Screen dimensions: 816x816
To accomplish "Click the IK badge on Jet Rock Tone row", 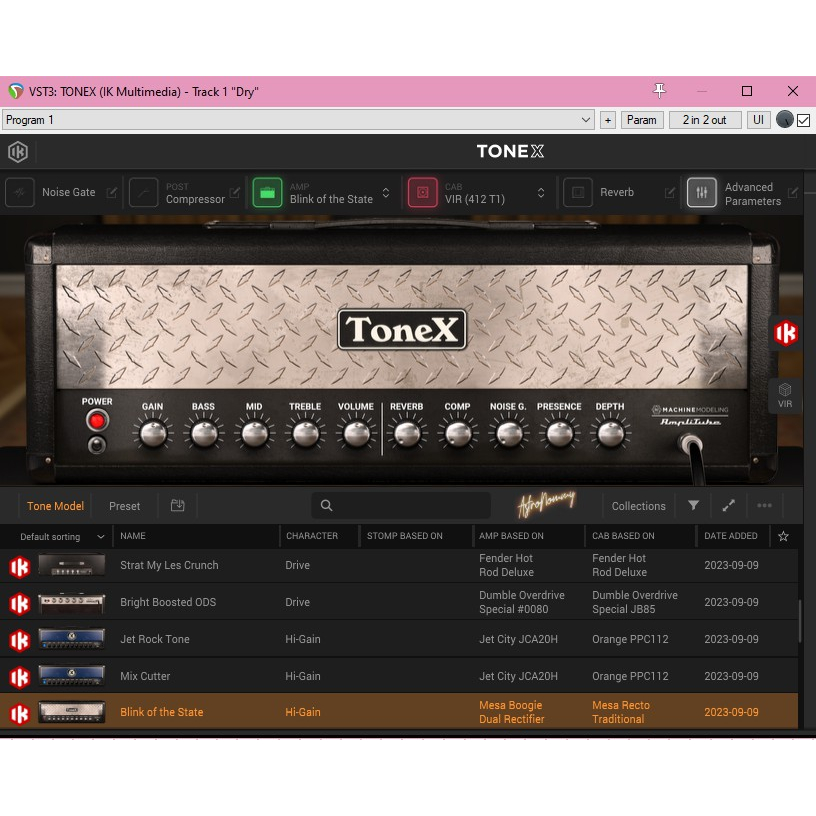I will [x=20, y=640].
